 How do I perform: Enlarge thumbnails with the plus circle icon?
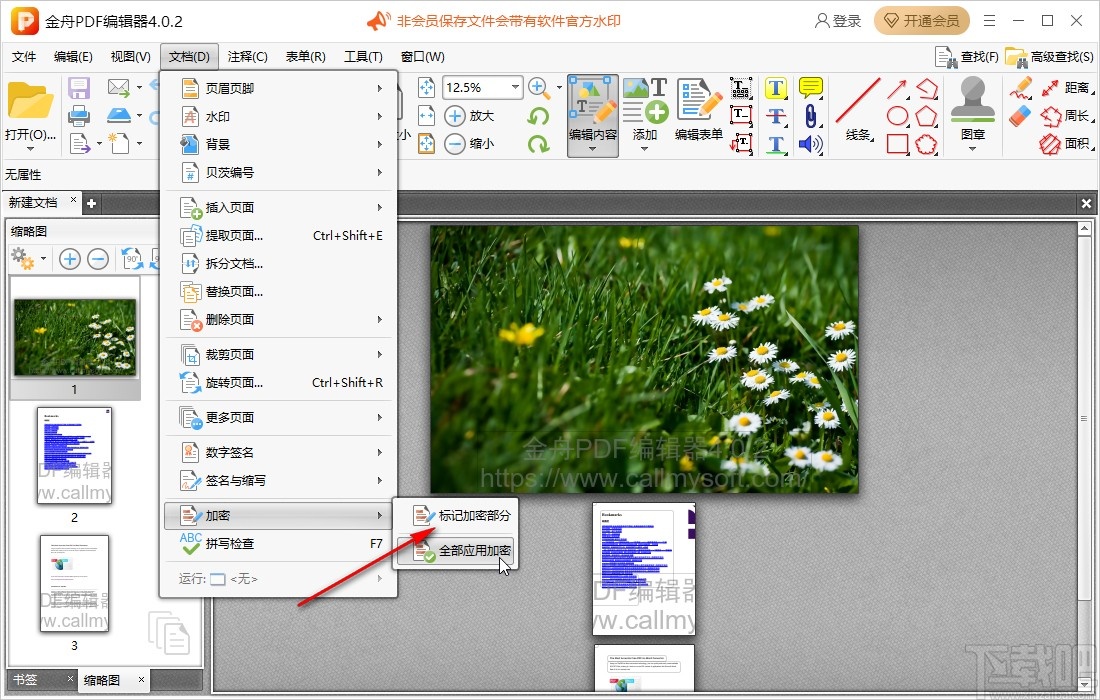click(x=69, y=260)
